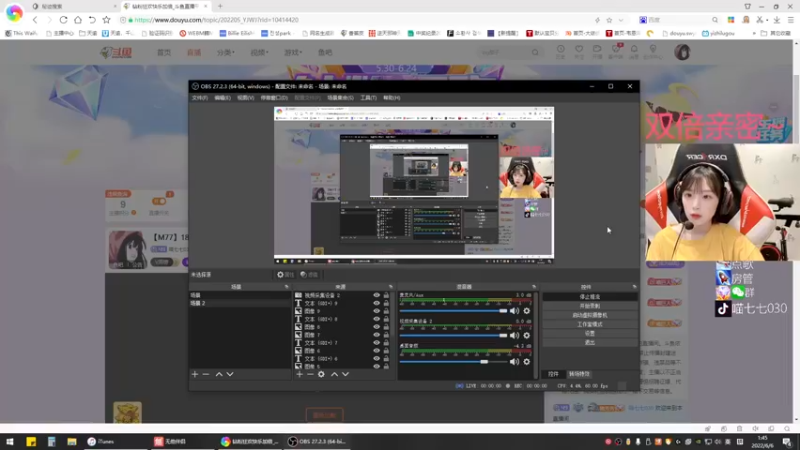
Task: Select the first scene in Scenes list
Action: (240, 295)
